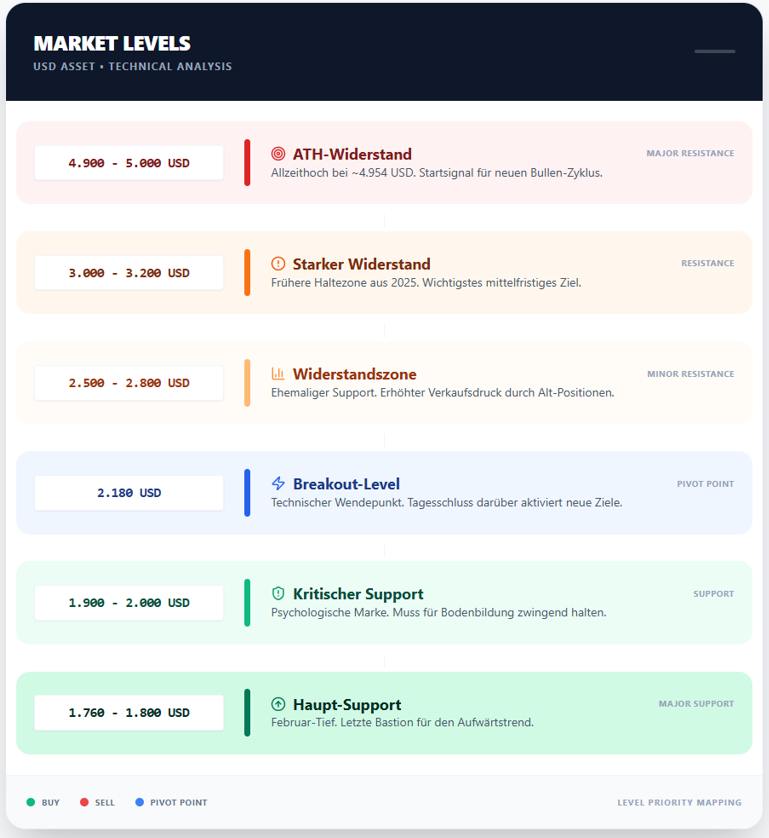Click the lightning bolt icon beside Breakout-Level
Viewport: 769px width, 838px height.
278,484
